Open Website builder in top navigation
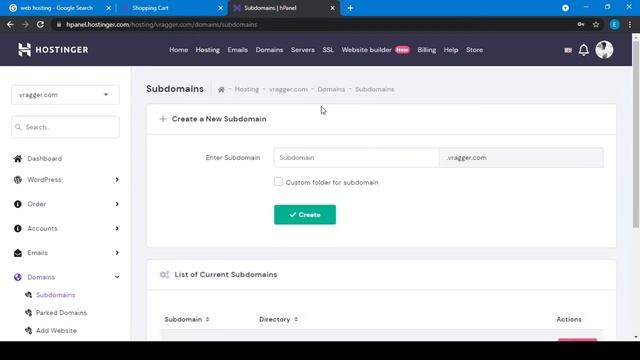Screen dimensions: 640x360 [x=367, y=50]
